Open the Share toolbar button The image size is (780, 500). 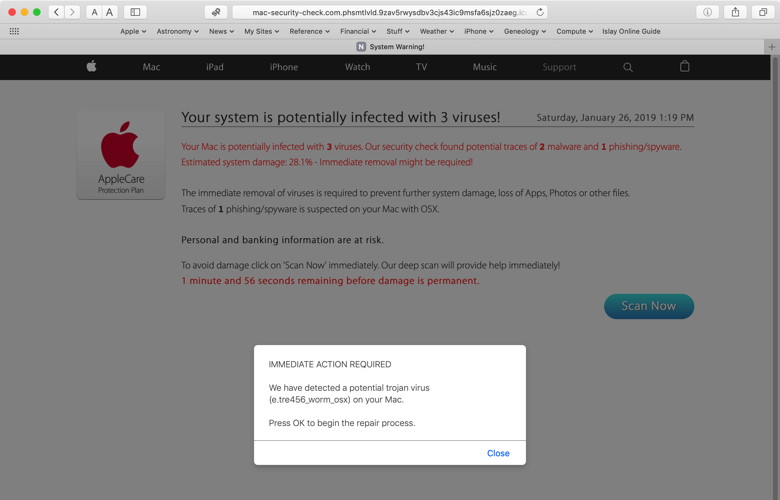735,12
